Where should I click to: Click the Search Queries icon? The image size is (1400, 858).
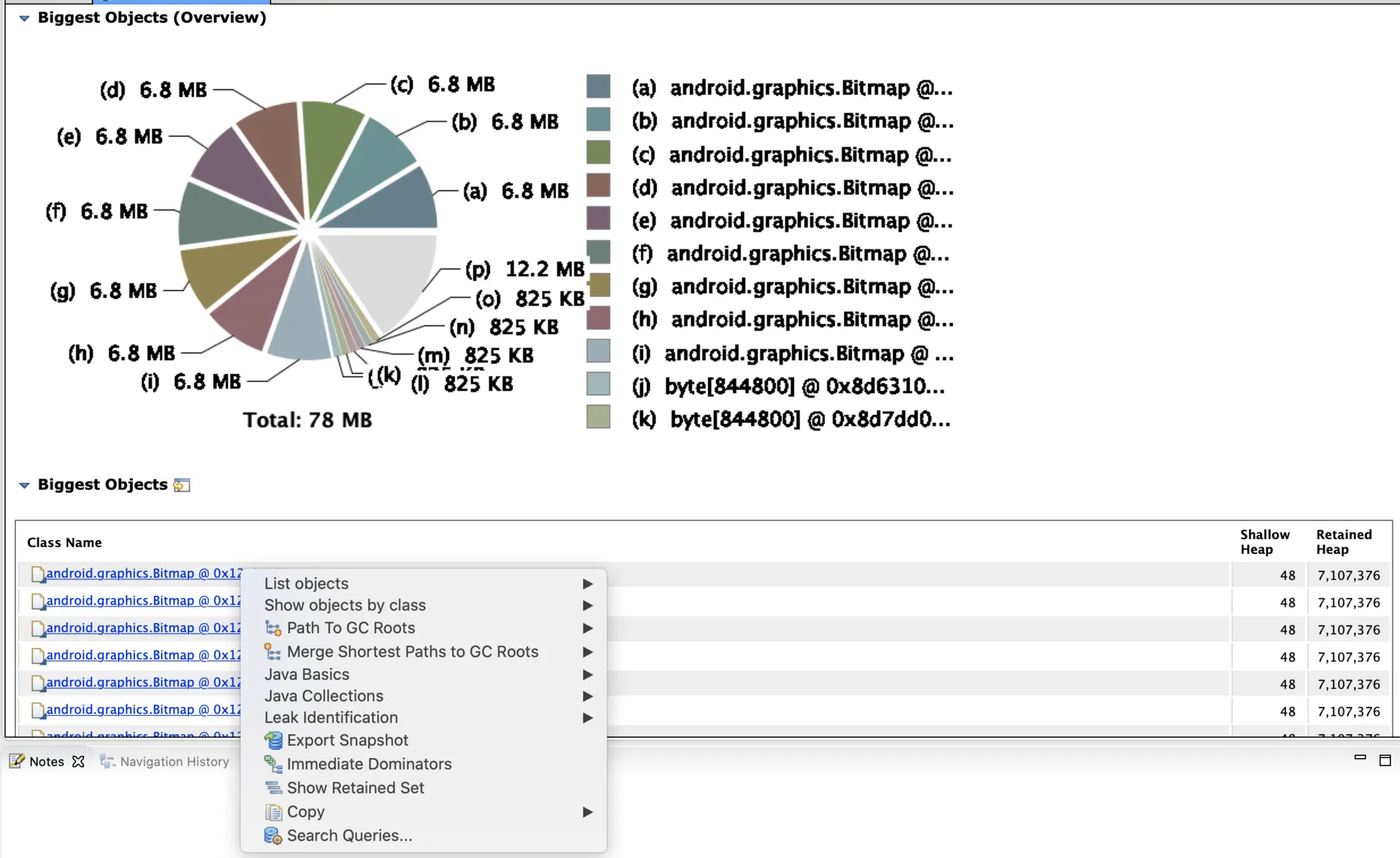(x=273, y=835)
